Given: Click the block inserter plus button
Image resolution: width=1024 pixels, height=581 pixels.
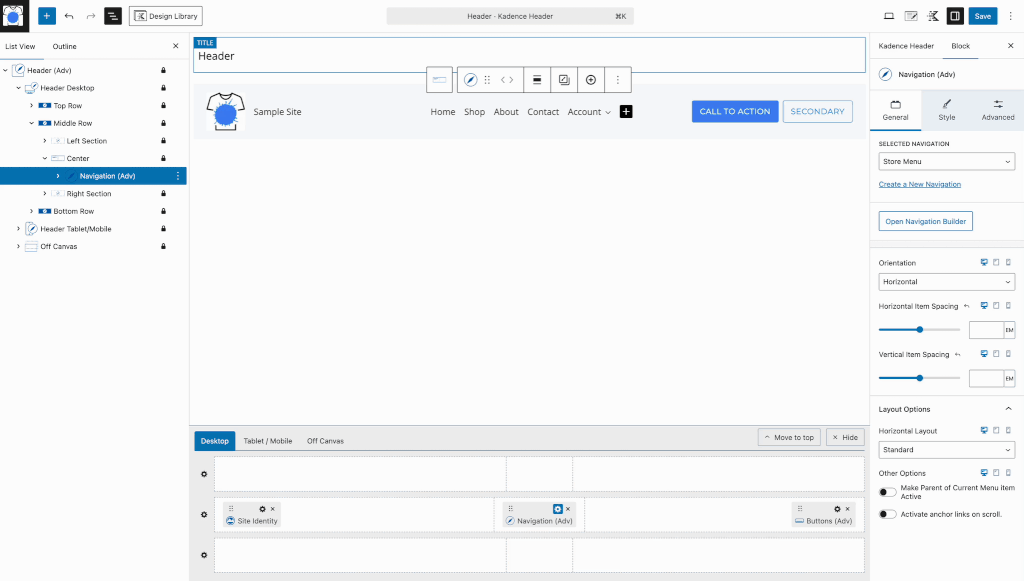Looking at the screenshot, I should 47,16.
